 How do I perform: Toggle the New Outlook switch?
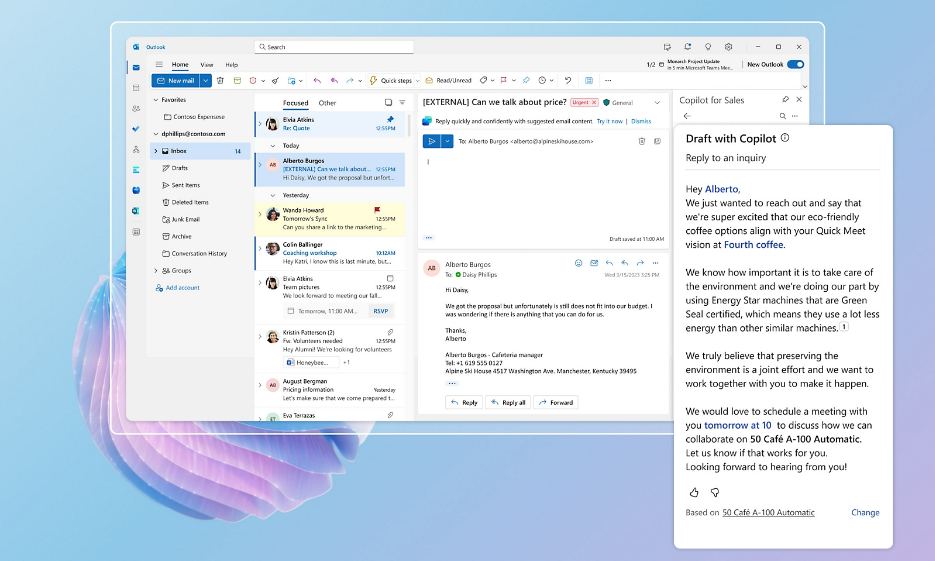[795, 64]
